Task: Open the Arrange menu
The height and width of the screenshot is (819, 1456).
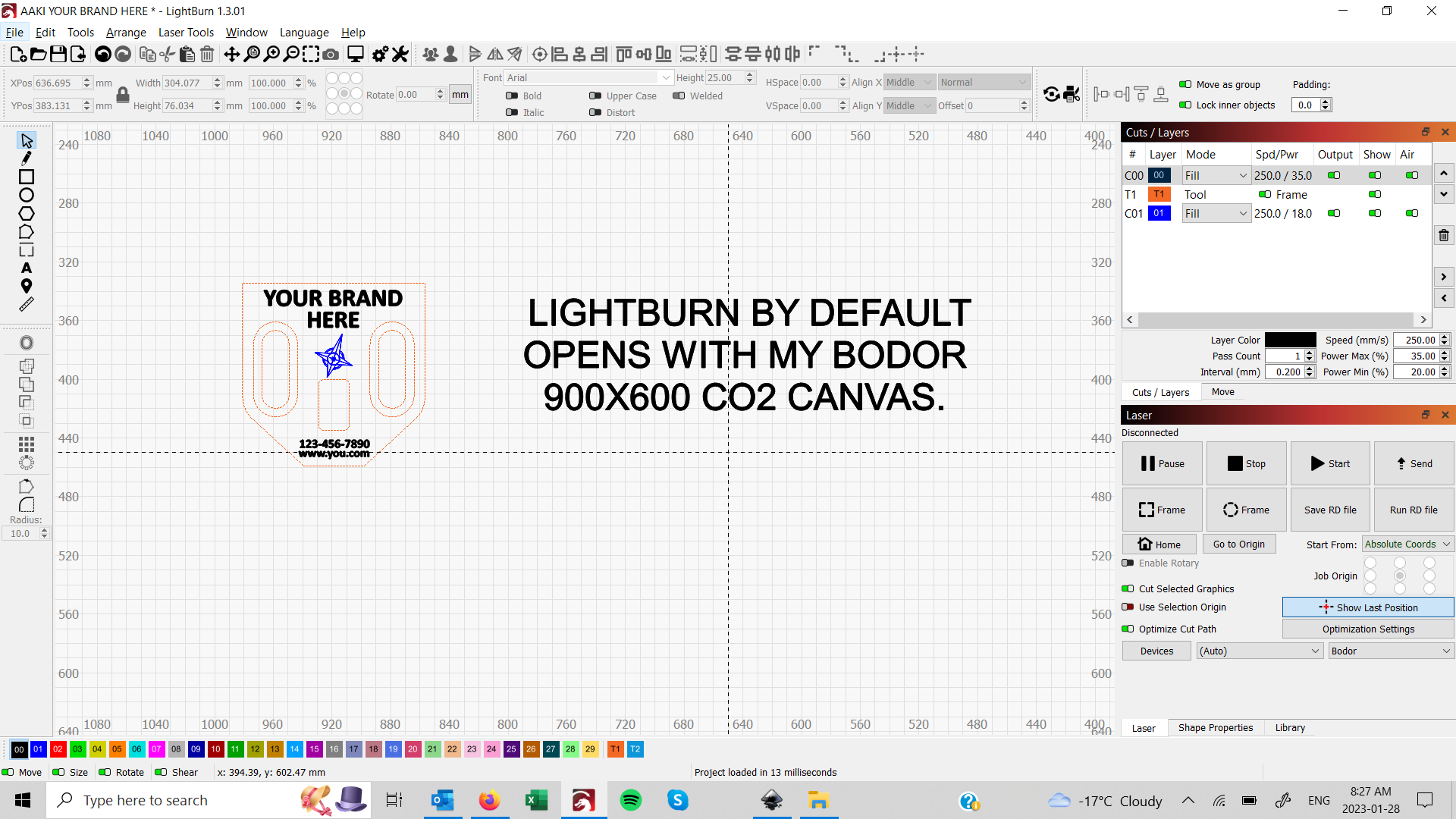Action: (x=126, y=32)
